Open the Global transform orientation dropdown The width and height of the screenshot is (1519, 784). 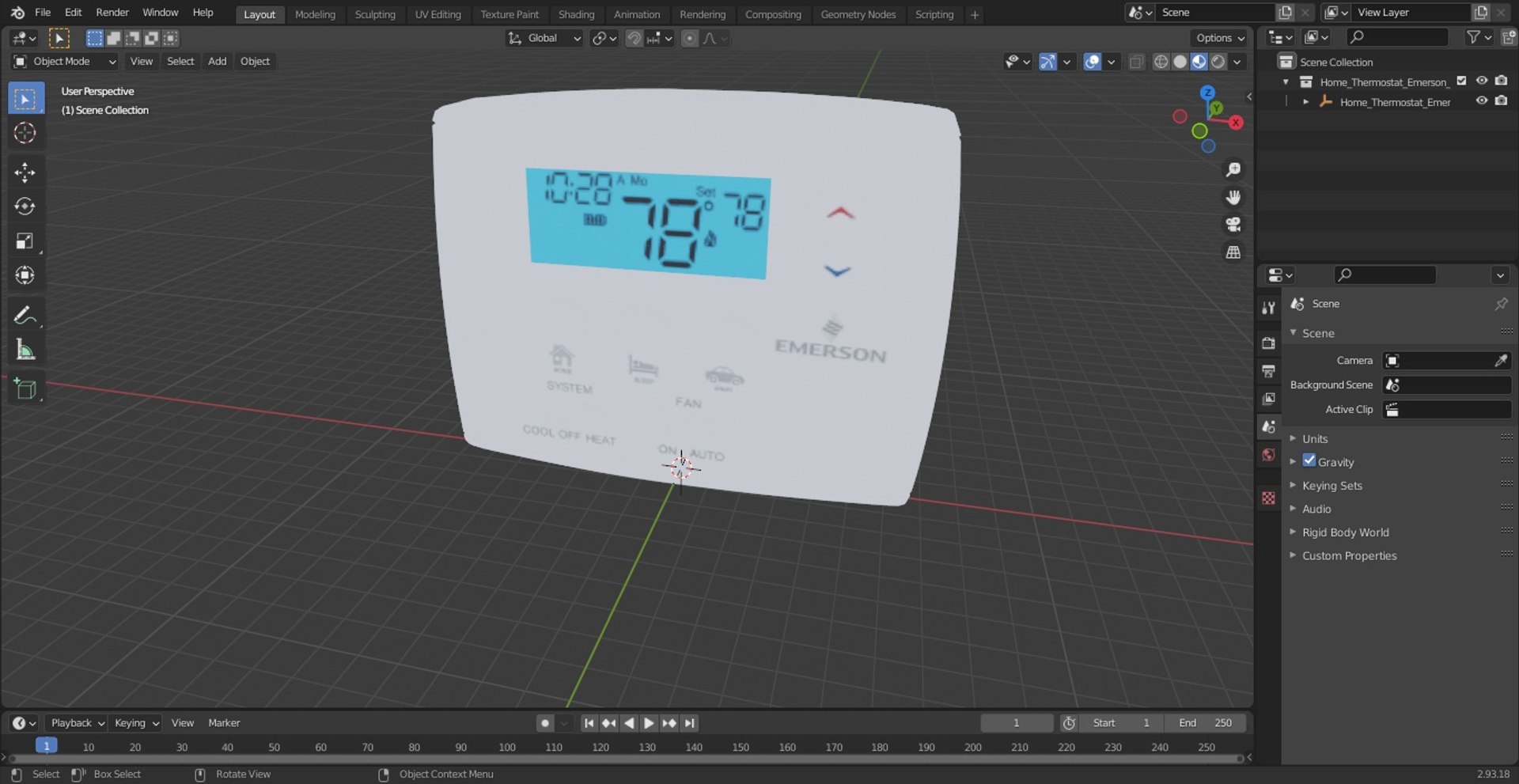coord(544,38)
